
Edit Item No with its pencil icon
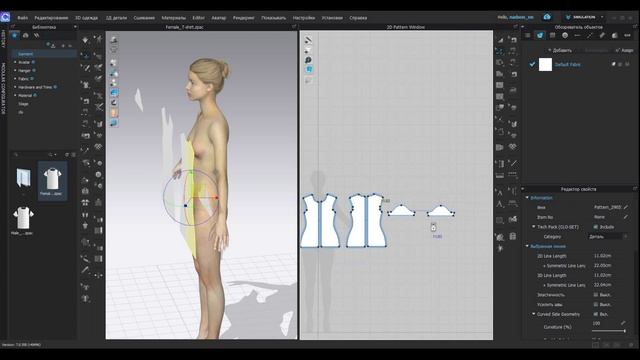tap(626, 217)
